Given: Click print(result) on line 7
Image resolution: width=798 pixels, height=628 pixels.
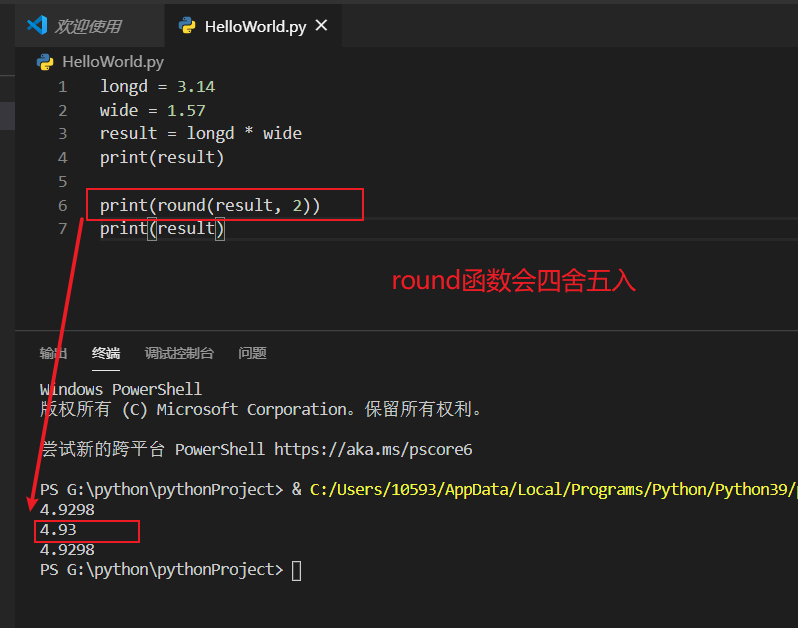Looking at the screenshot, I should click(162, 229).
